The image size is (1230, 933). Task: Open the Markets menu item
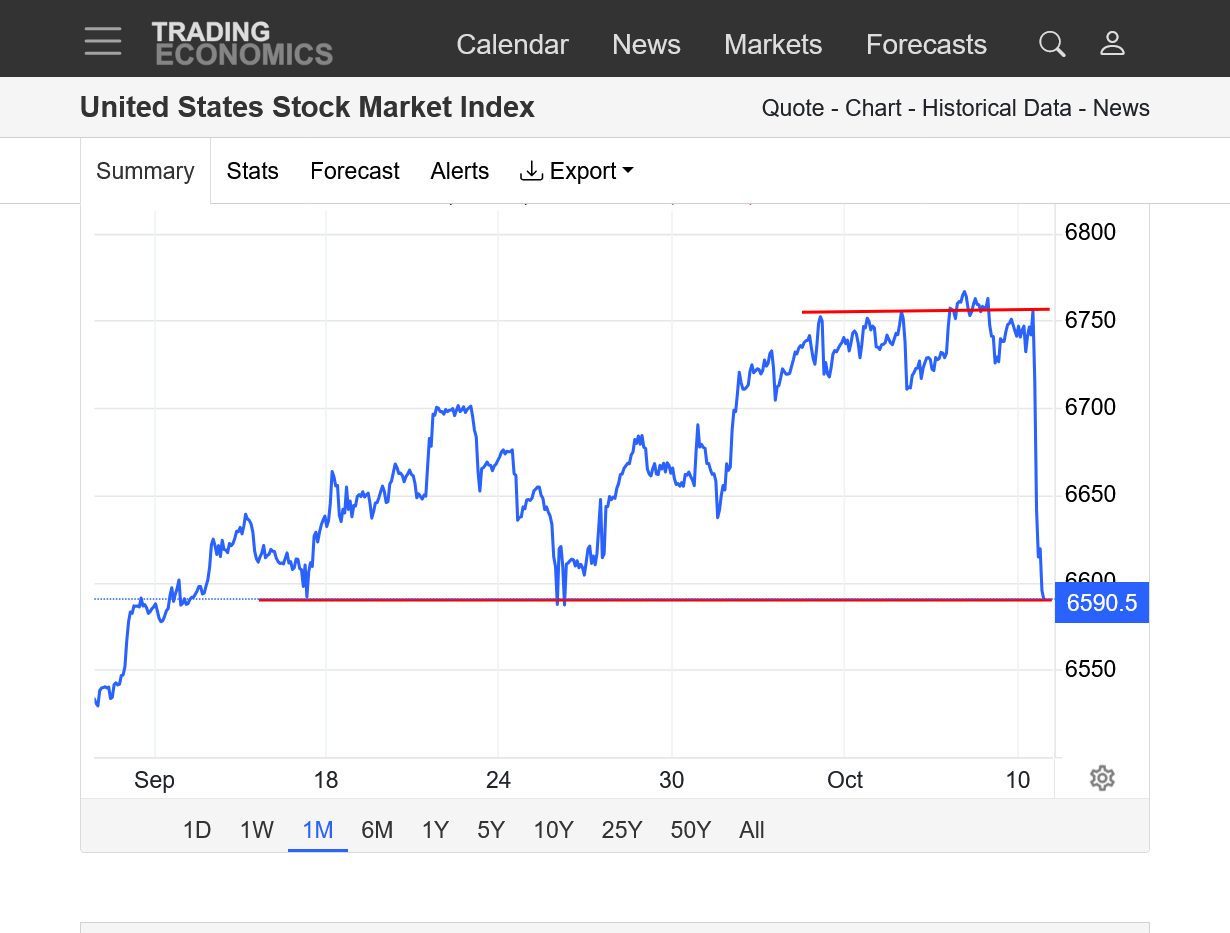[773, 45]
